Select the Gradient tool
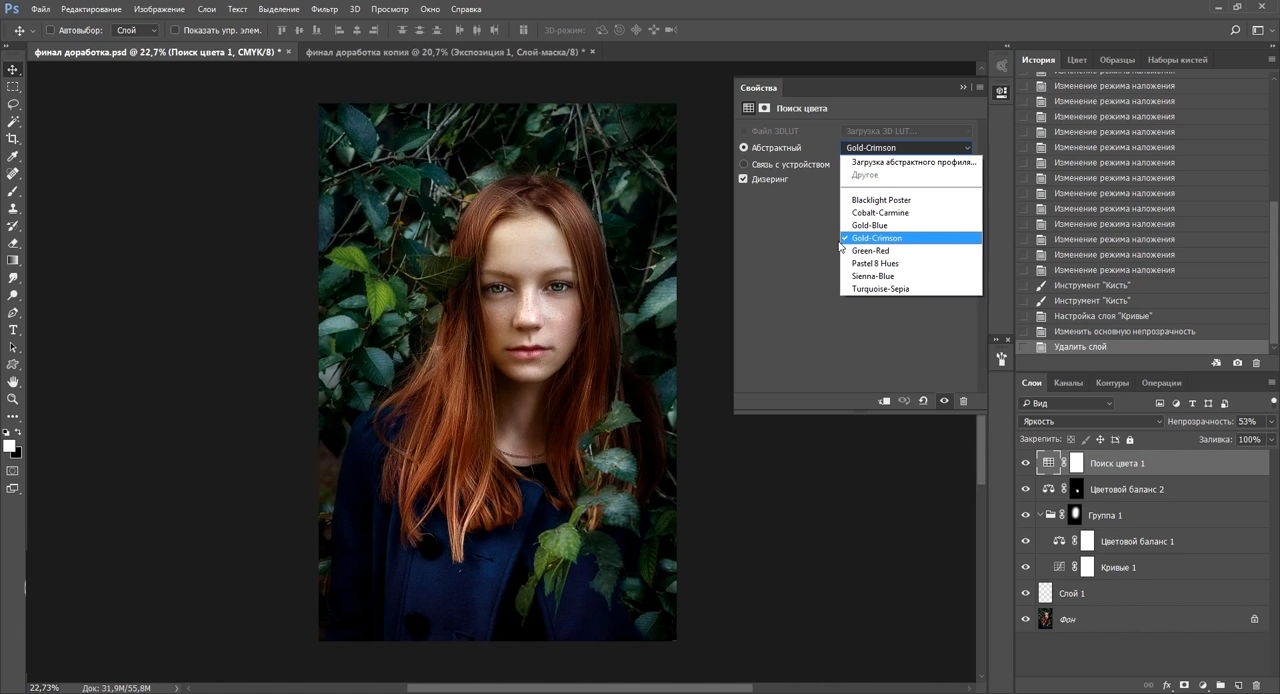 click(x=13, y=261)
